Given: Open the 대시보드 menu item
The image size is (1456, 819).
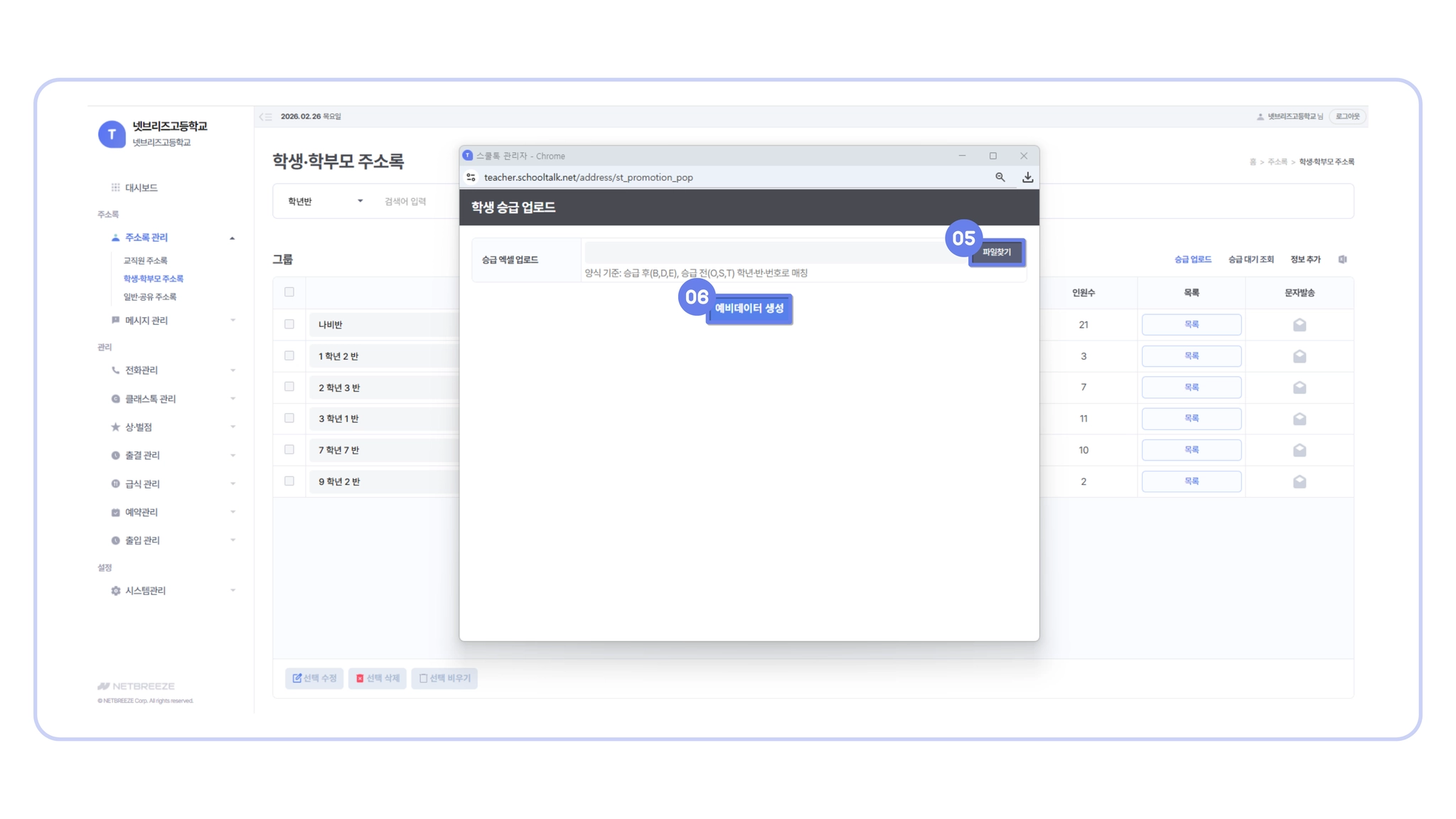Looking at the screenshot, I should point(141,188).
